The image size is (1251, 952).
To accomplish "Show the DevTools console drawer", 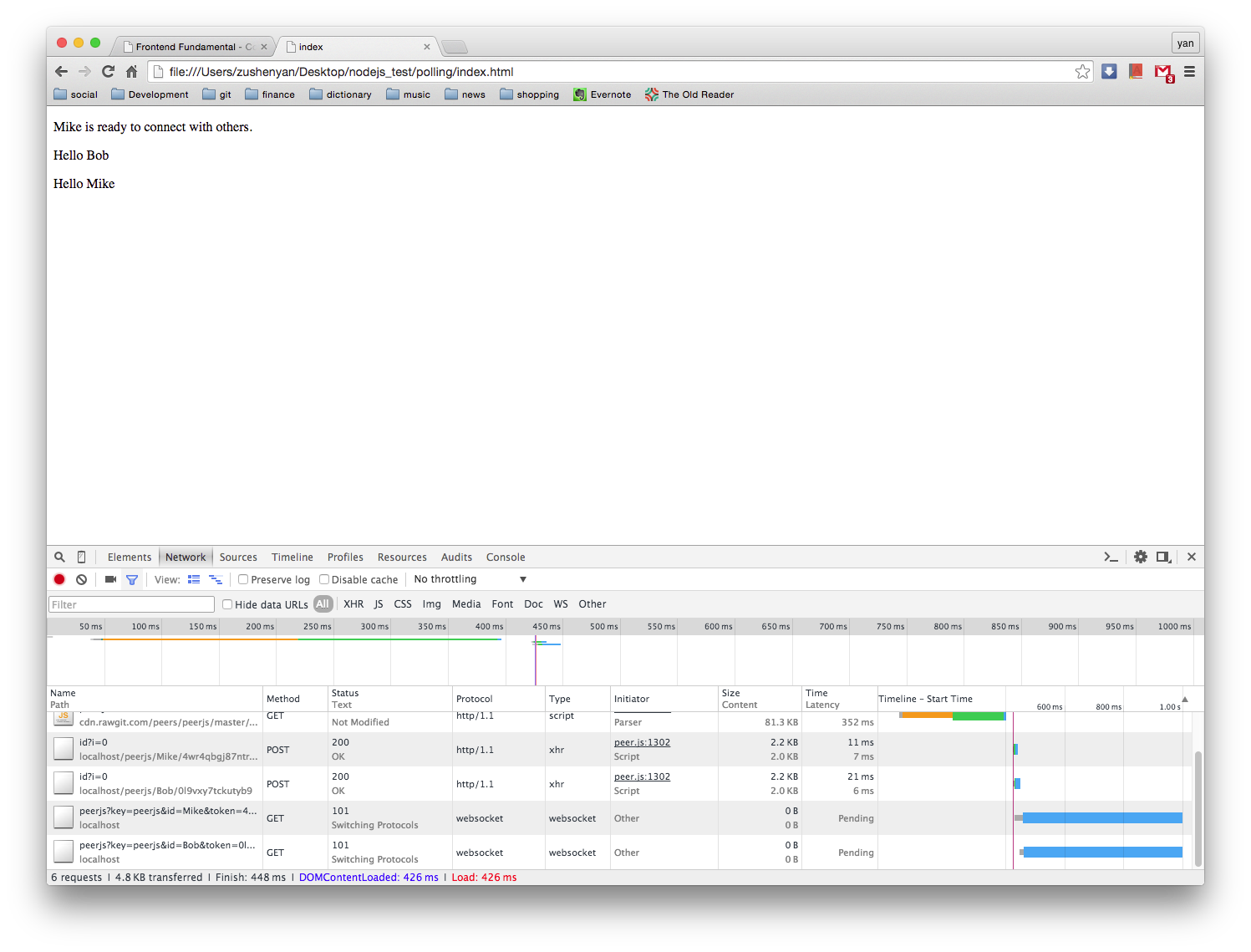I will (1111, 557).
